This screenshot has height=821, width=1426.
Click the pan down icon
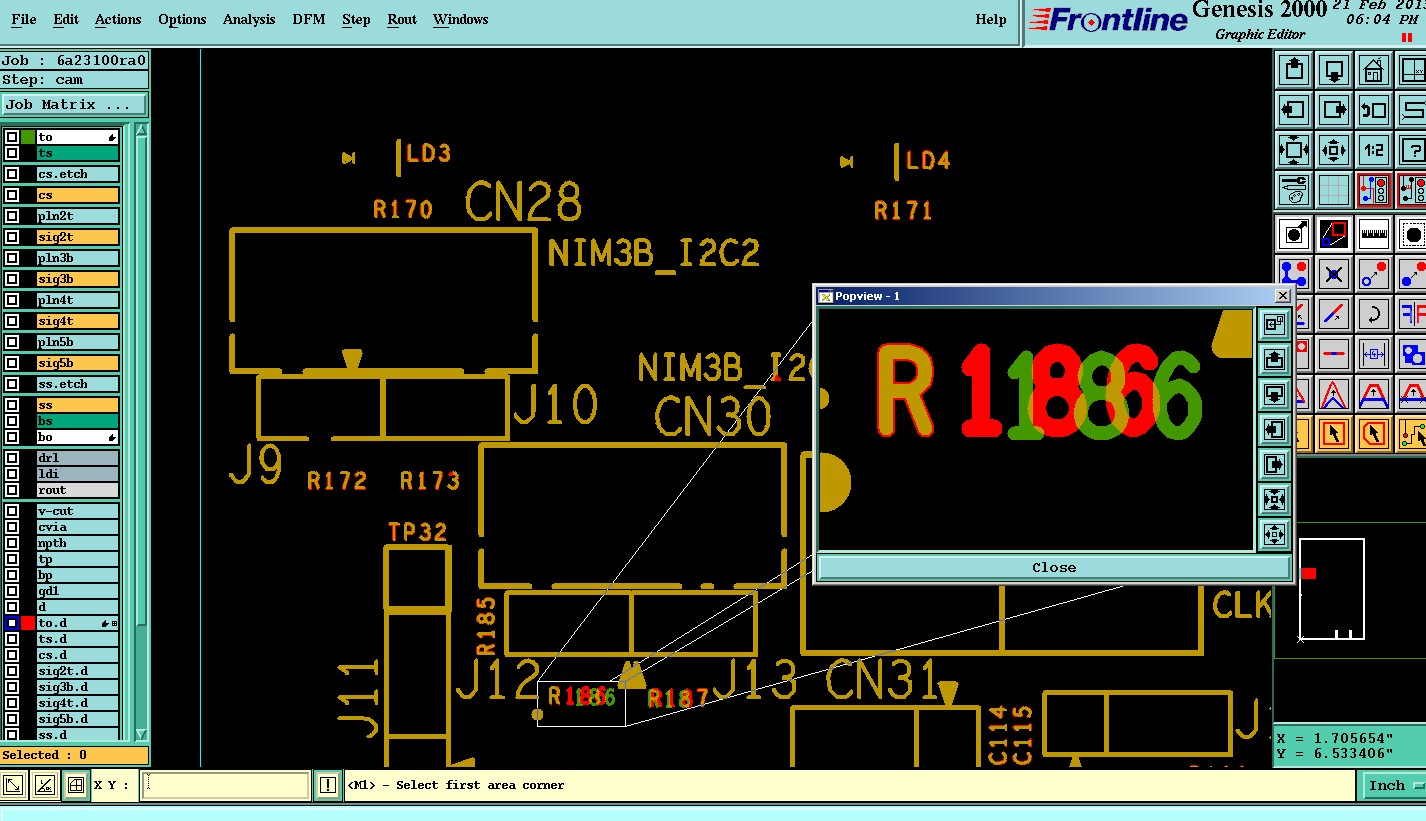[1334, 70]
